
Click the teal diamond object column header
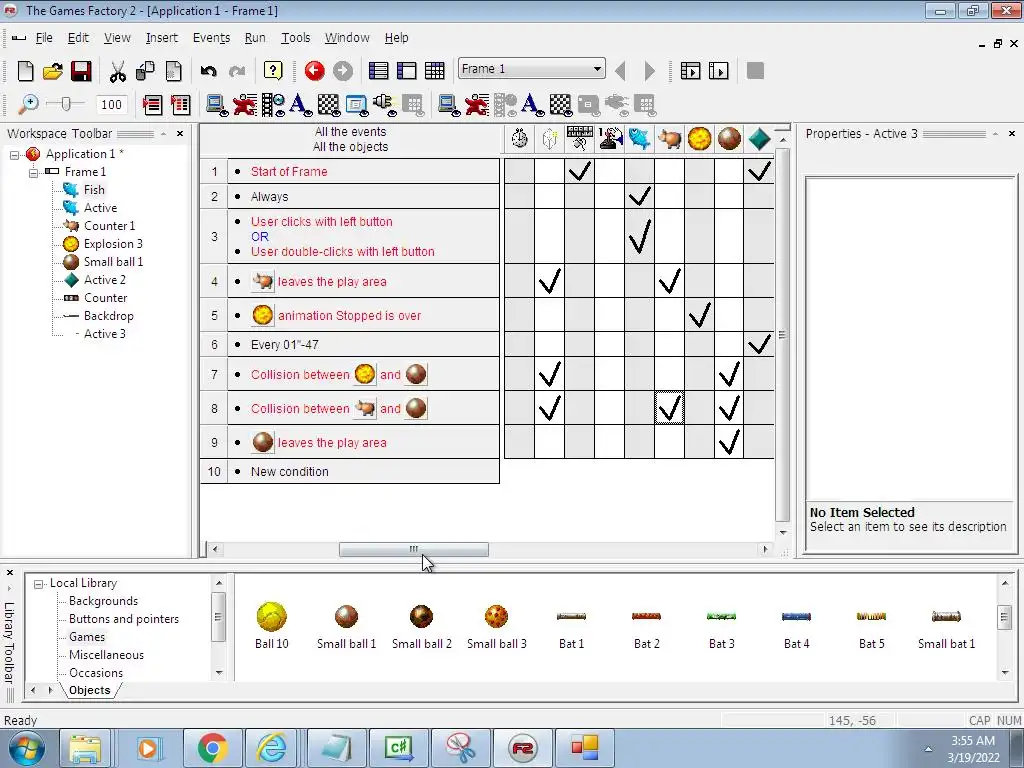[x=760, y=138]
